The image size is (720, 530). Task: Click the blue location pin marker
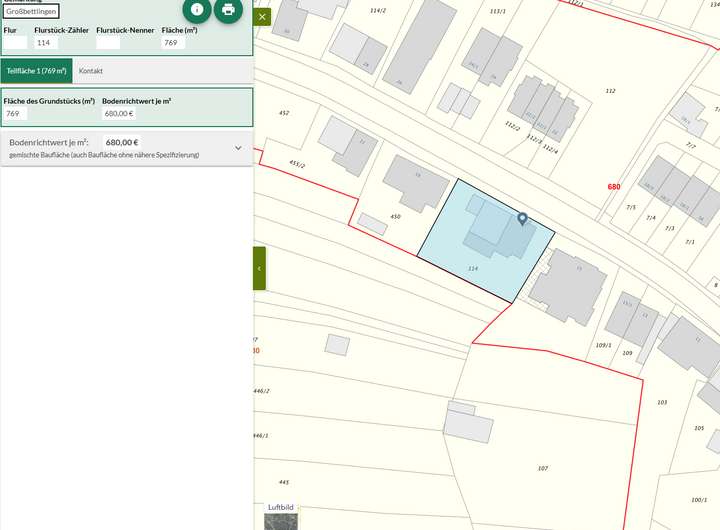[521, 218]
